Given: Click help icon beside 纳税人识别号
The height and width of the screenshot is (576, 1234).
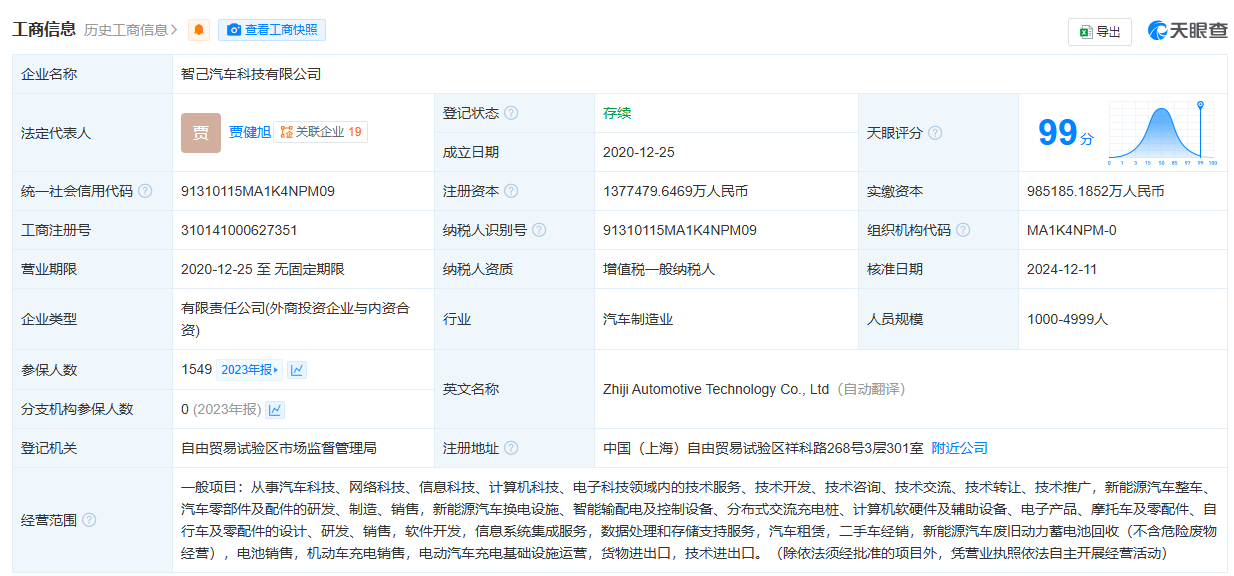Looking at the screenshot, I should (539, 230).
